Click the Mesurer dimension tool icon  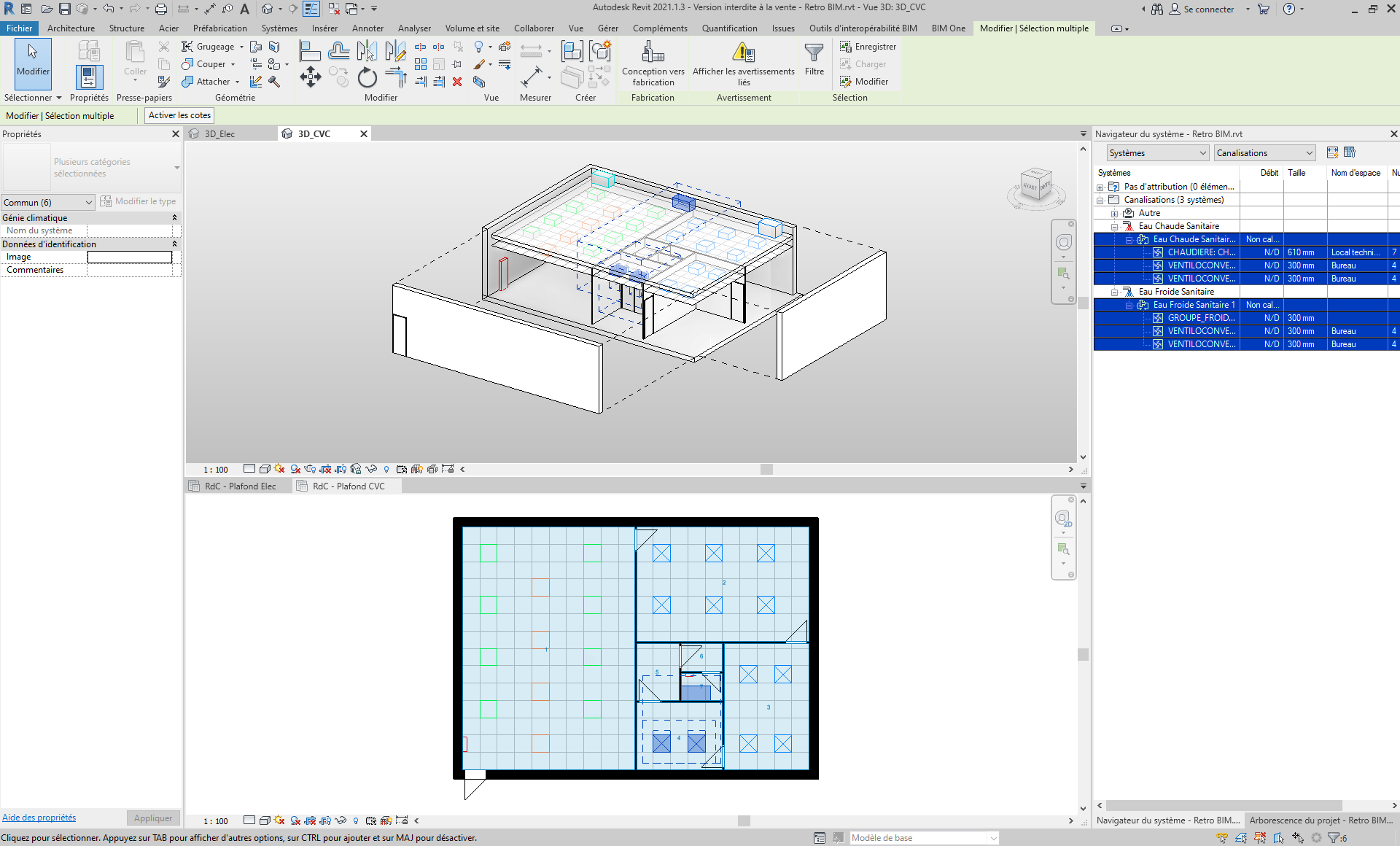(x=532, y=76)
